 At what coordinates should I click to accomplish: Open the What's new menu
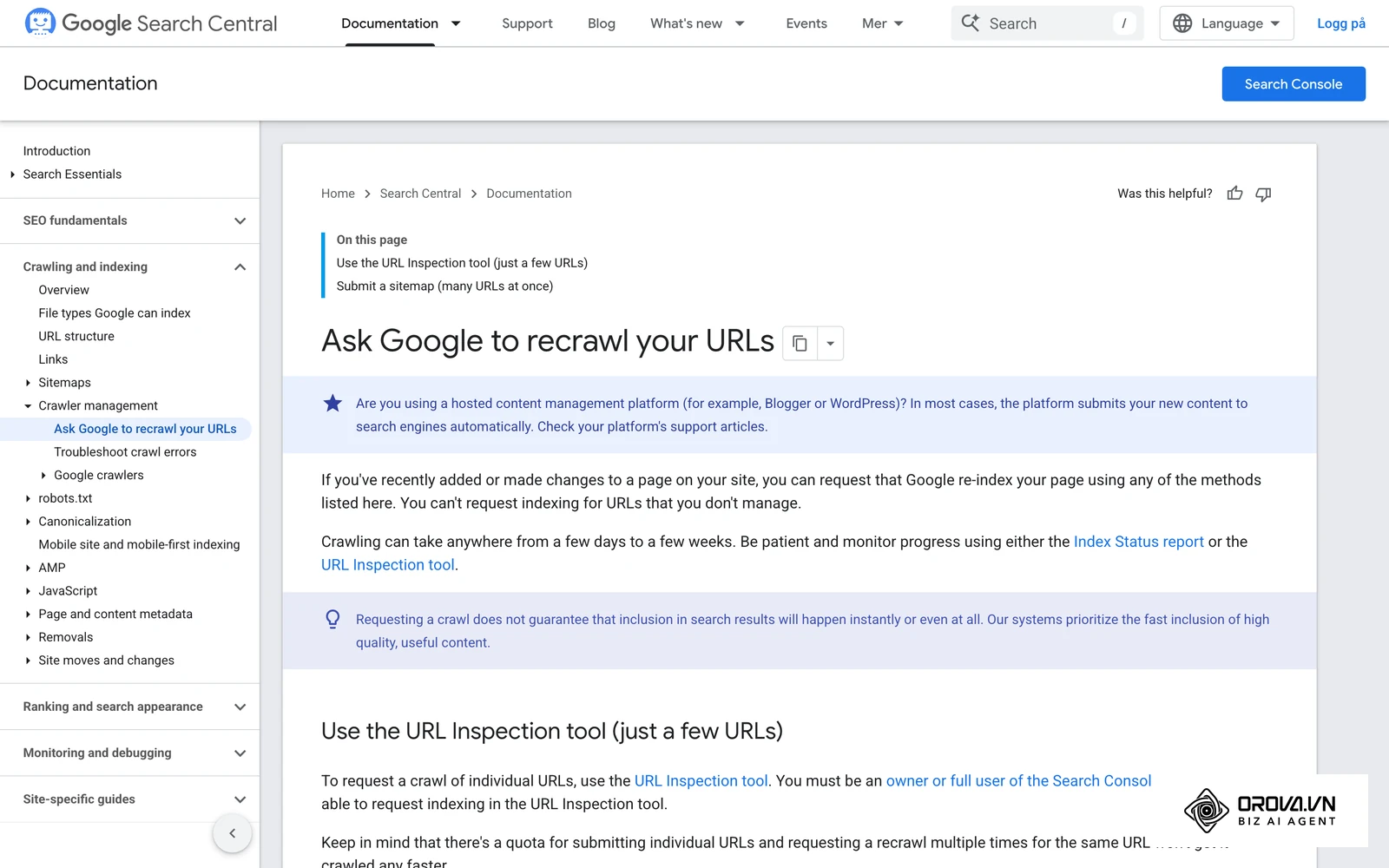[x=697, y=23]
